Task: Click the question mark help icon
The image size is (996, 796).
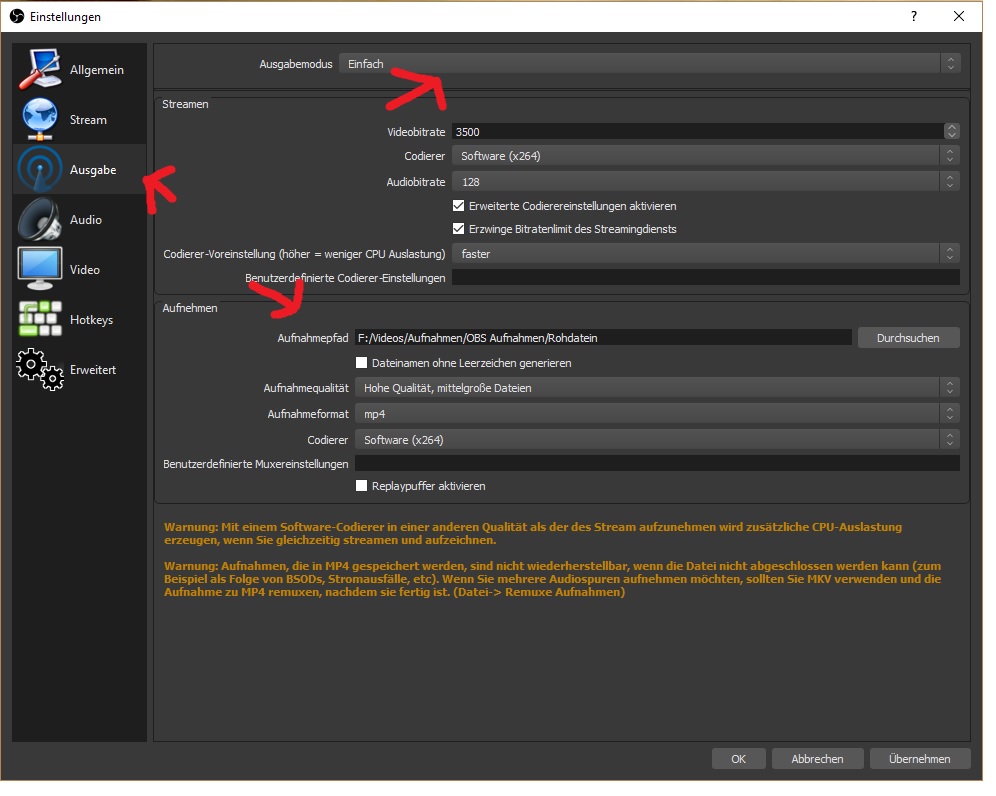Action: 913,17
